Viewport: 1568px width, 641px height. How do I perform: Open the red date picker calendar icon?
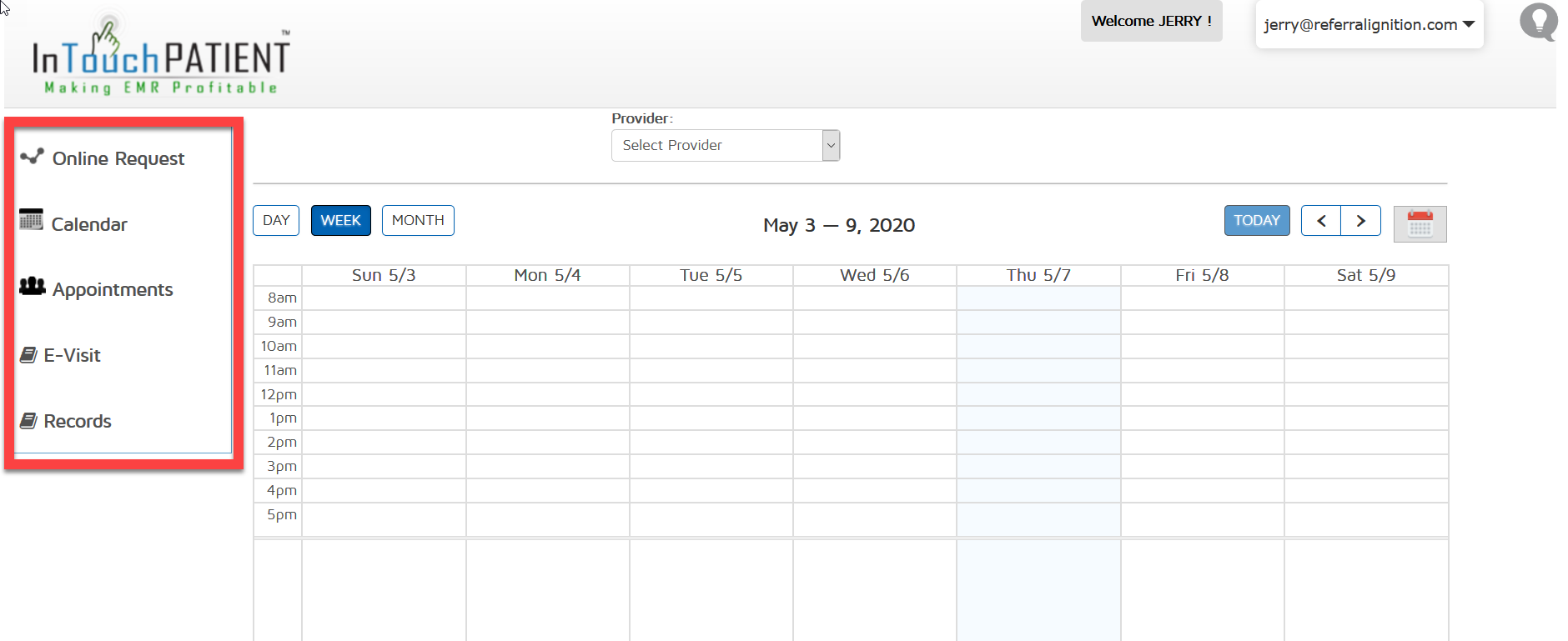[x=1420, y=224]
